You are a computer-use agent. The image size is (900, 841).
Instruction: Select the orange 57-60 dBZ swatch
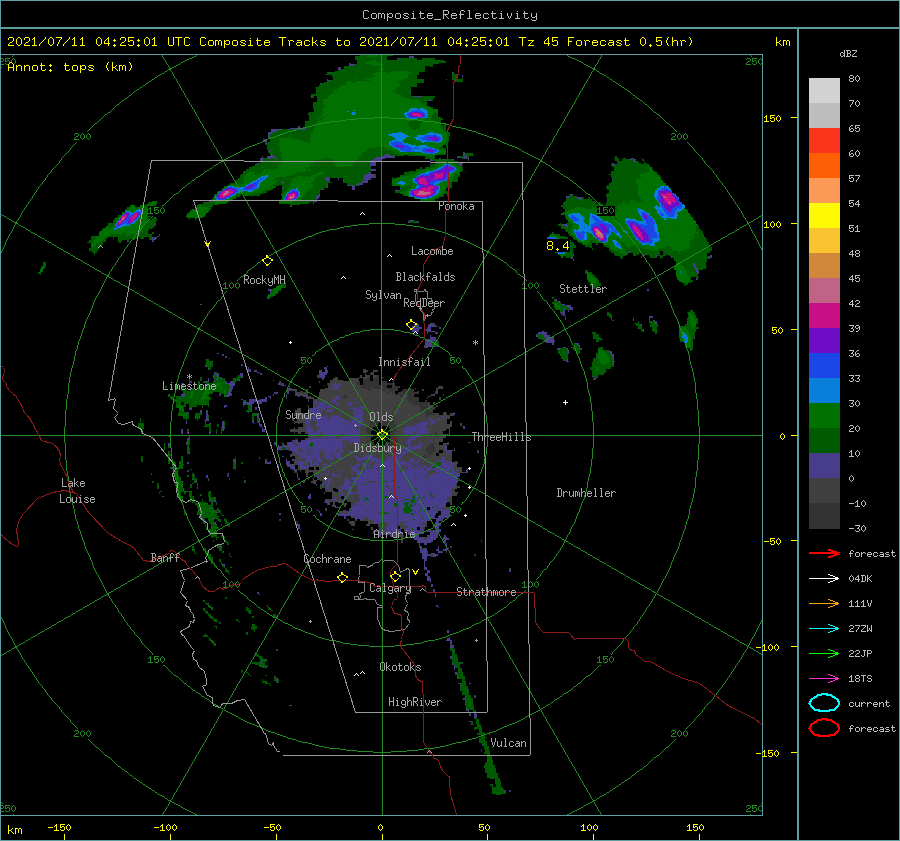click(x=824, y=165)
